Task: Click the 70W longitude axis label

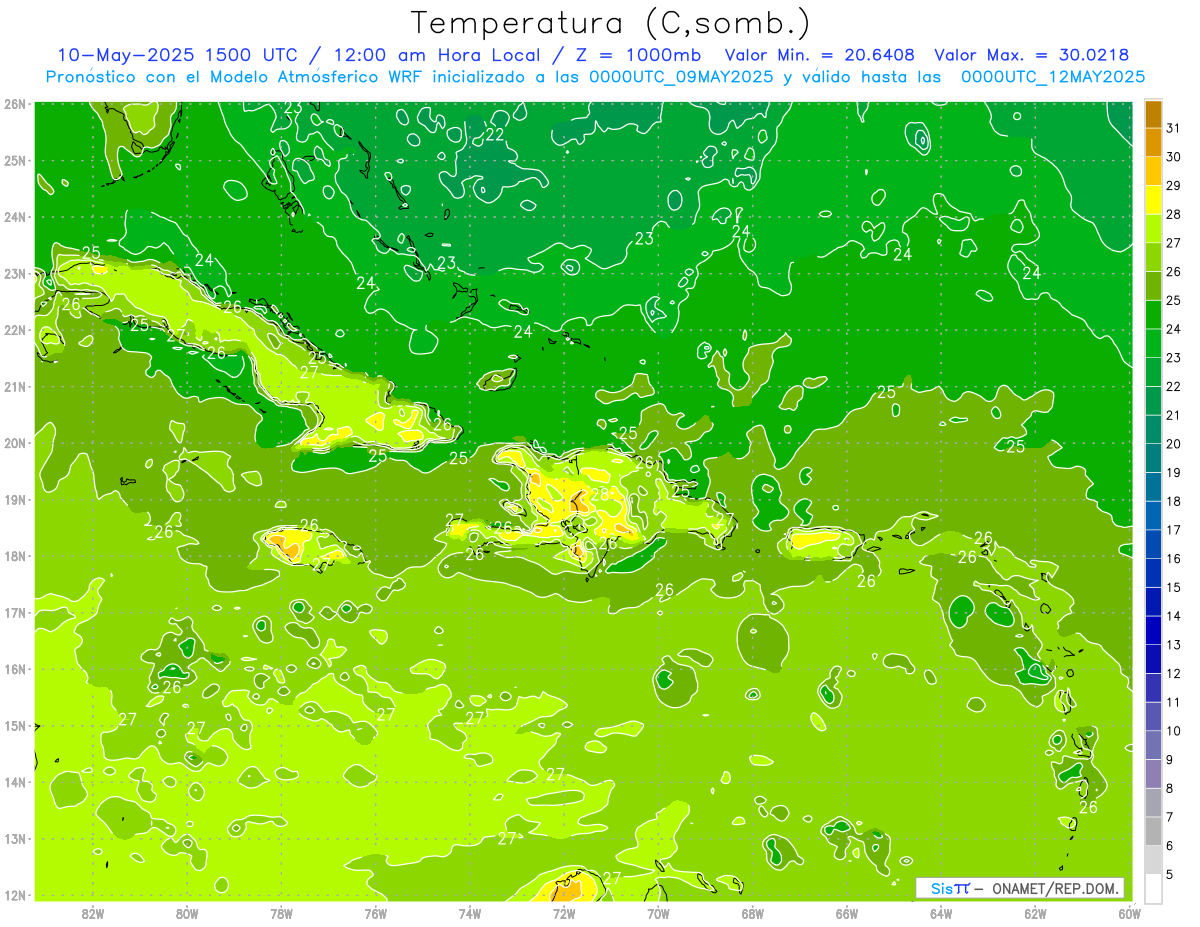Action: [x=658, y=913]
